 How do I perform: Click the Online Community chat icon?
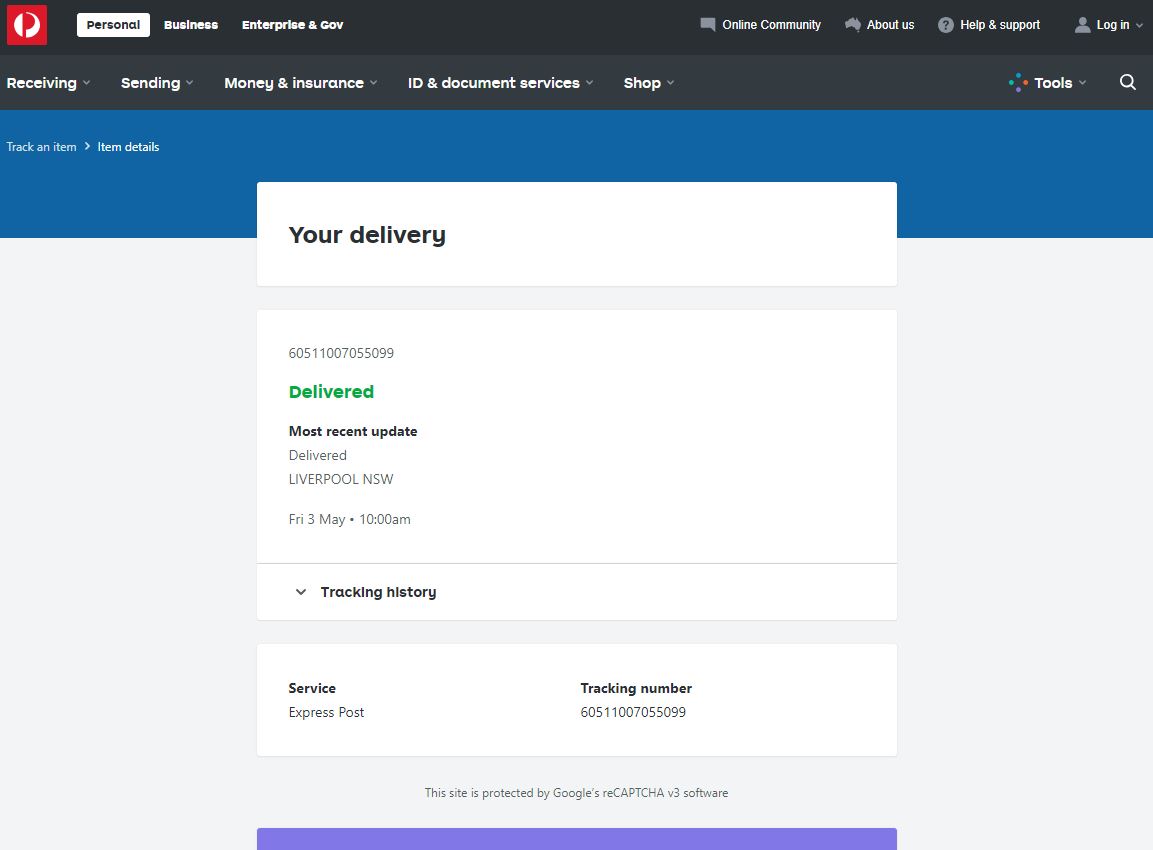(708, 25)
